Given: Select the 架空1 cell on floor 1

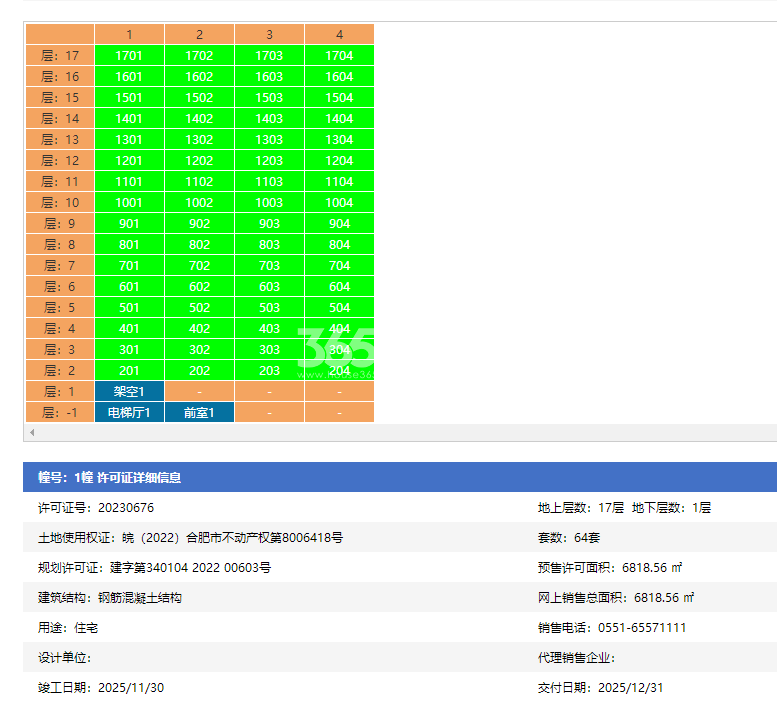Looking at the screenshot, I should (x=129, y=391).
